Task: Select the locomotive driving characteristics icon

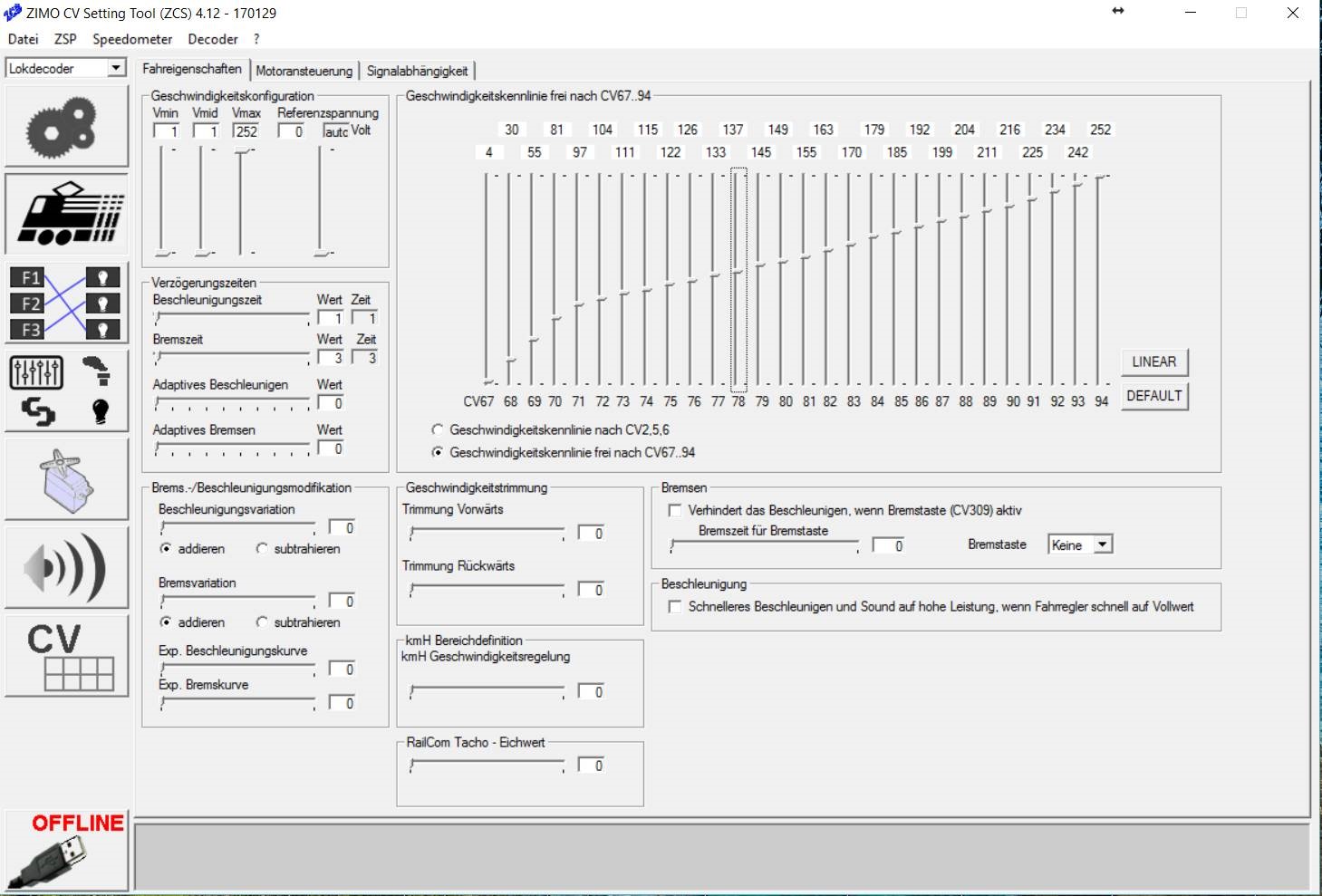Action: click(x=66, y=215)
